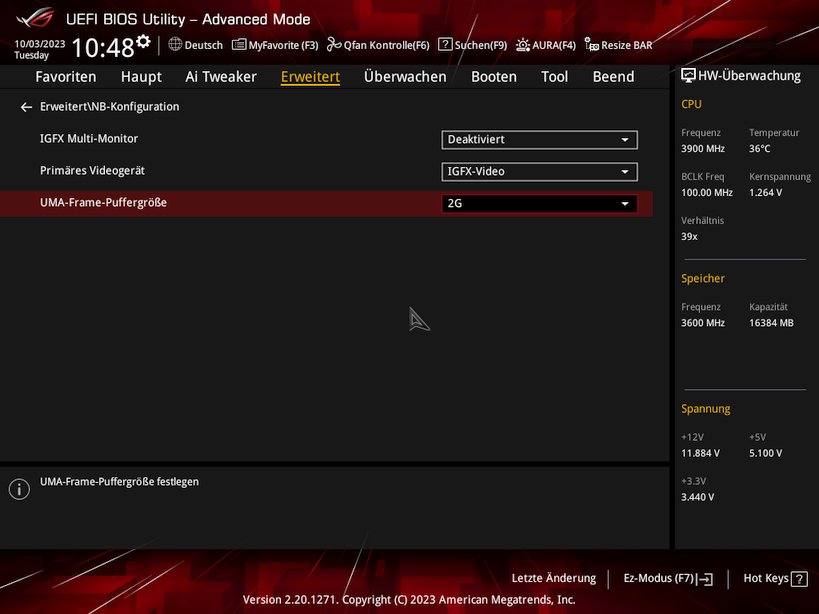Click the HW-Überwachung panel icon
819x614 pixels.
(687, 74)
